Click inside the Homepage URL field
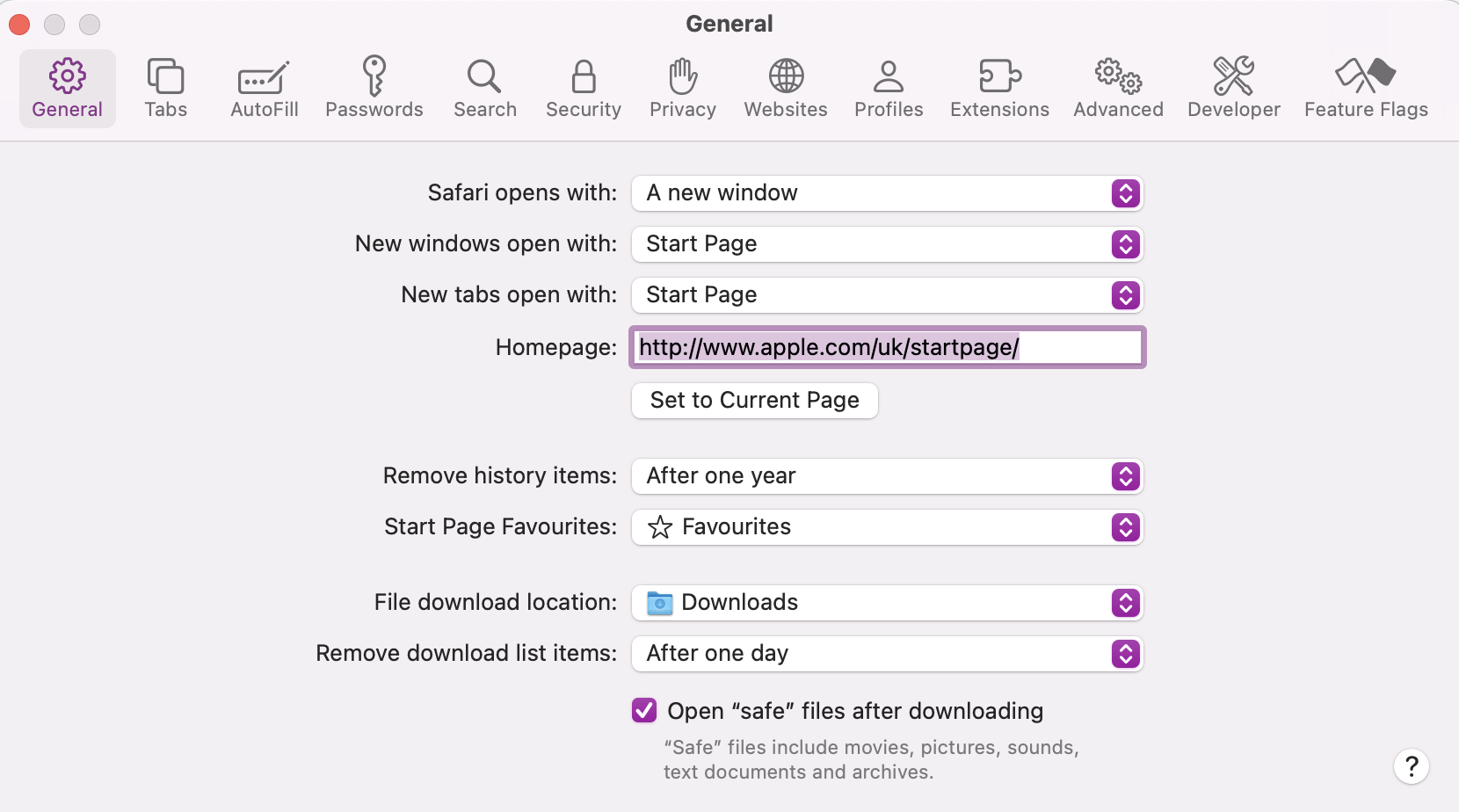The width and height of the screenshot is (1459, 812). point(887,347)
